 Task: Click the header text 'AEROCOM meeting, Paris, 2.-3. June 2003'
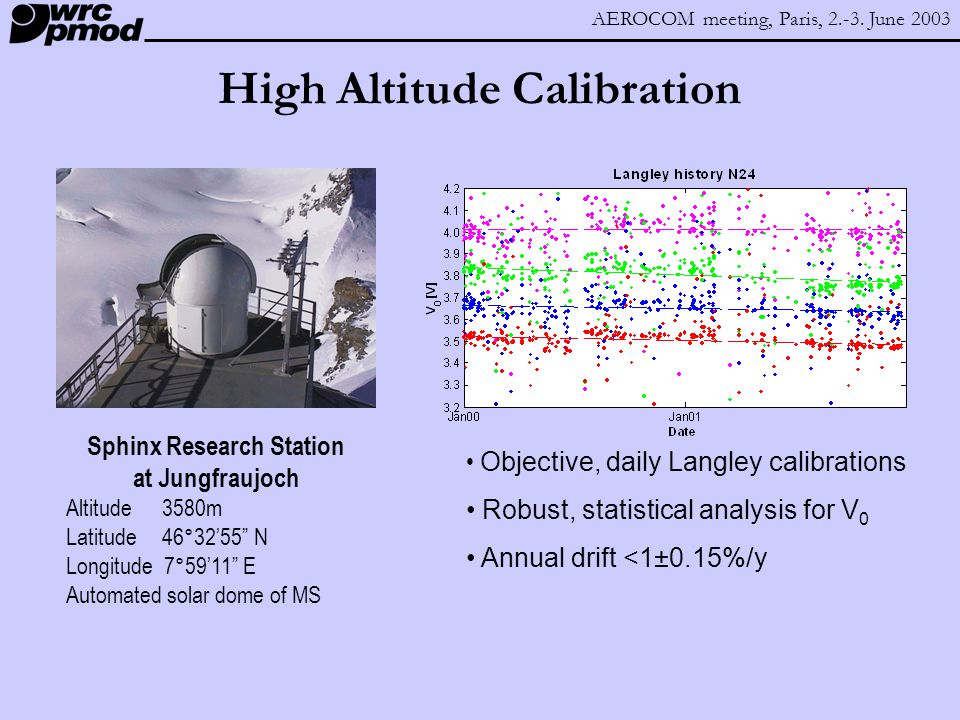770,19
